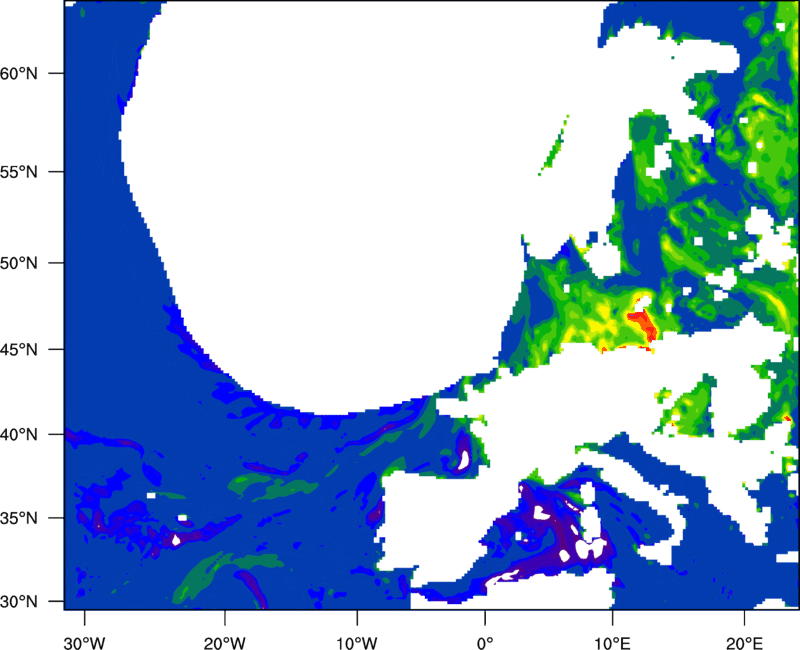Click the 0° longitude label

(x=485, y=643)
